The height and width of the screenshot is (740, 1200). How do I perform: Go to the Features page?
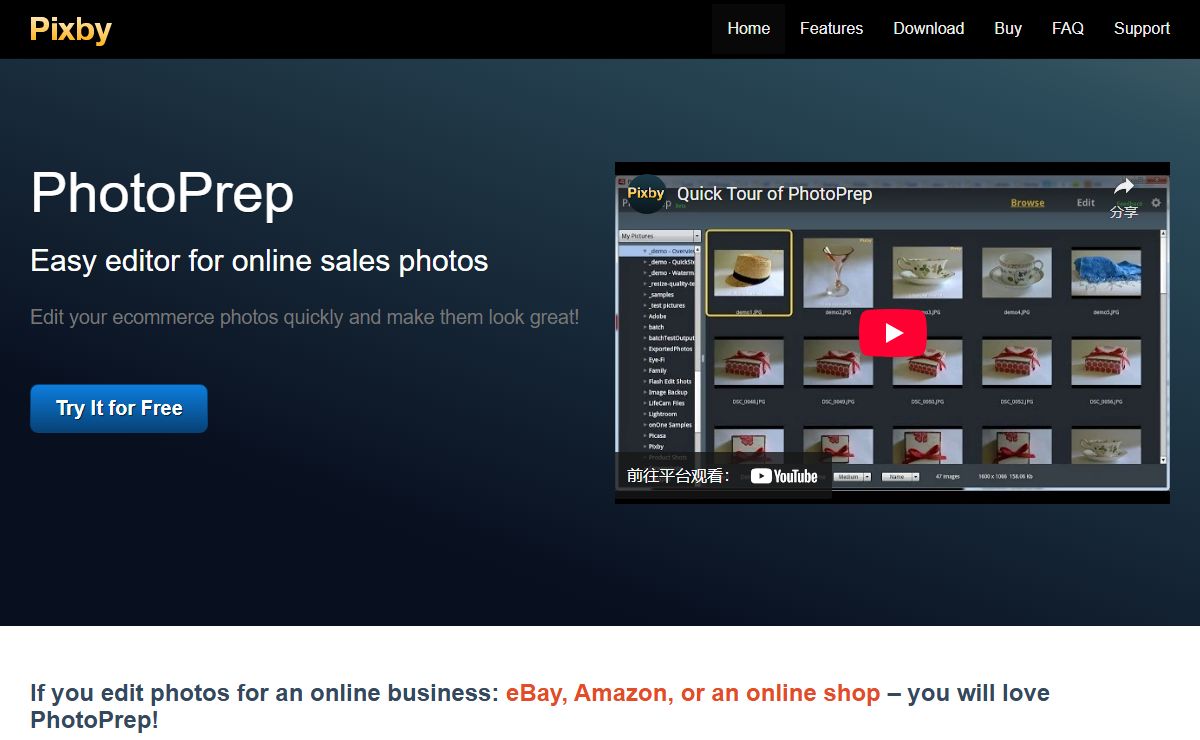pos(831,28)
